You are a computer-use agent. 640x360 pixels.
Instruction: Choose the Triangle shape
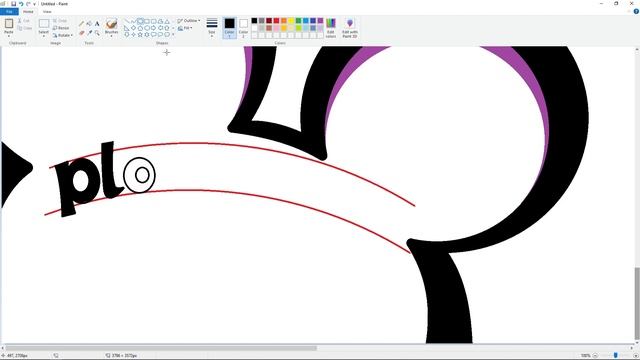click(x=167, y=21)
